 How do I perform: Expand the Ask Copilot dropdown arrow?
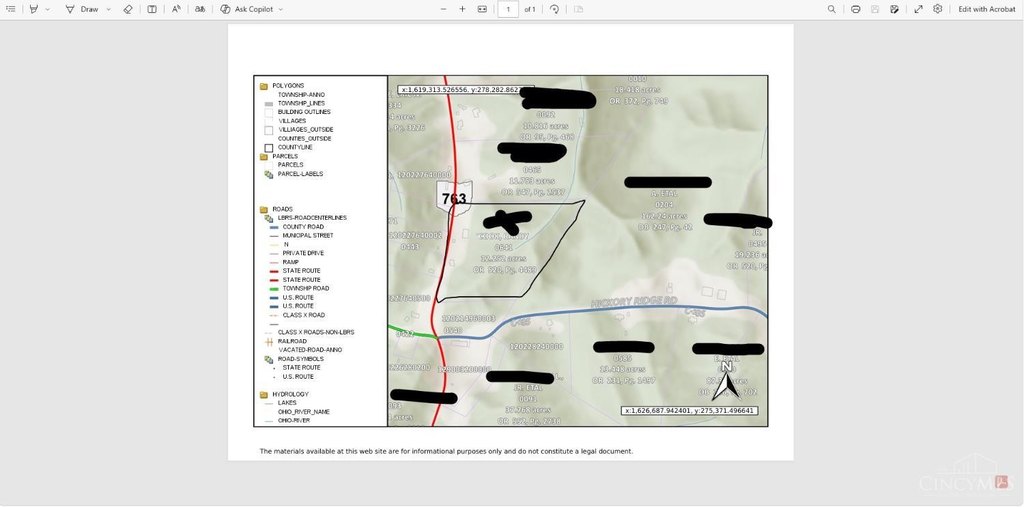coord(281,9)
